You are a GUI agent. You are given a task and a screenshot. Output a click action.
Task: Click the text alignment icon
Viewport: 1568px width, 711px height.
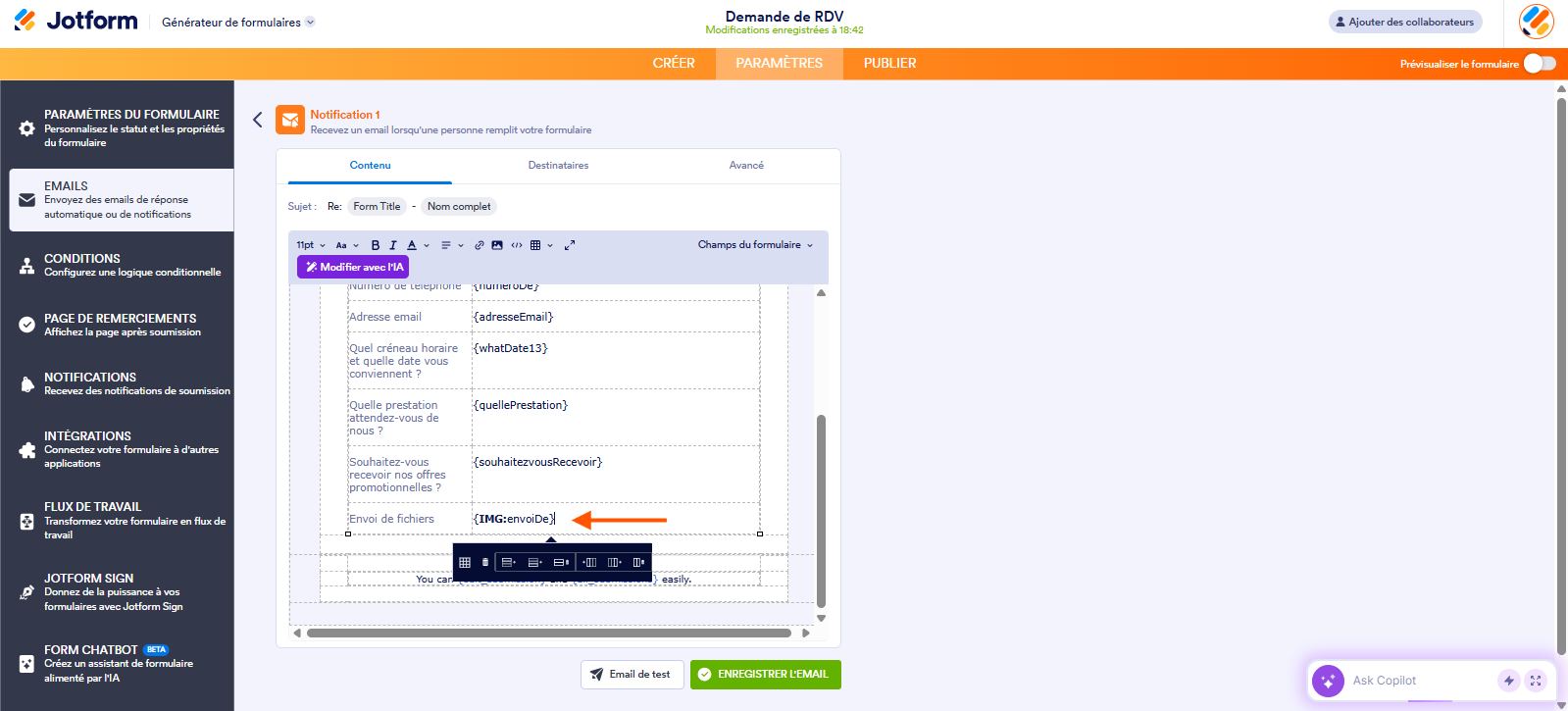tap(446, 245)
